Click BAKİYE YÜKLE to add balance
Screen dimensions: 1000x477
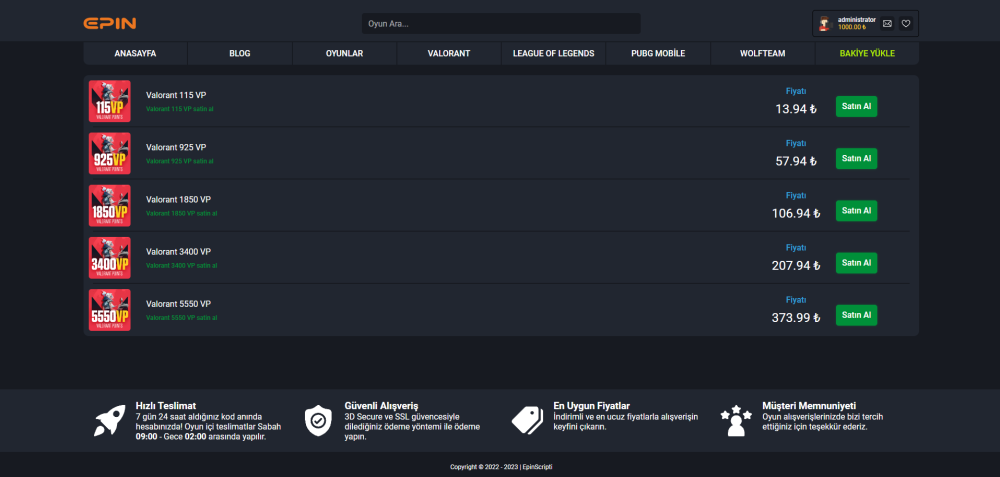coord(867,54)
